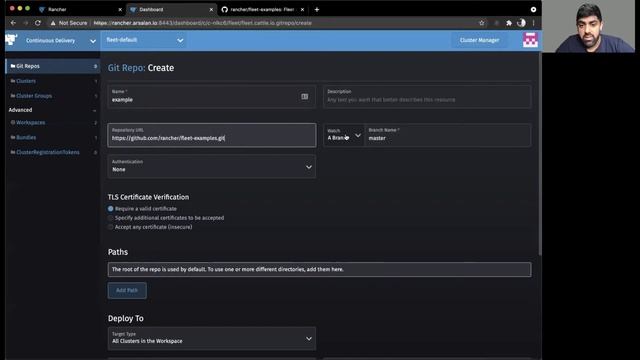Click the Git Repos folder icon
Image resolution: width=640 pixels, height=360 pixels.
13,66
